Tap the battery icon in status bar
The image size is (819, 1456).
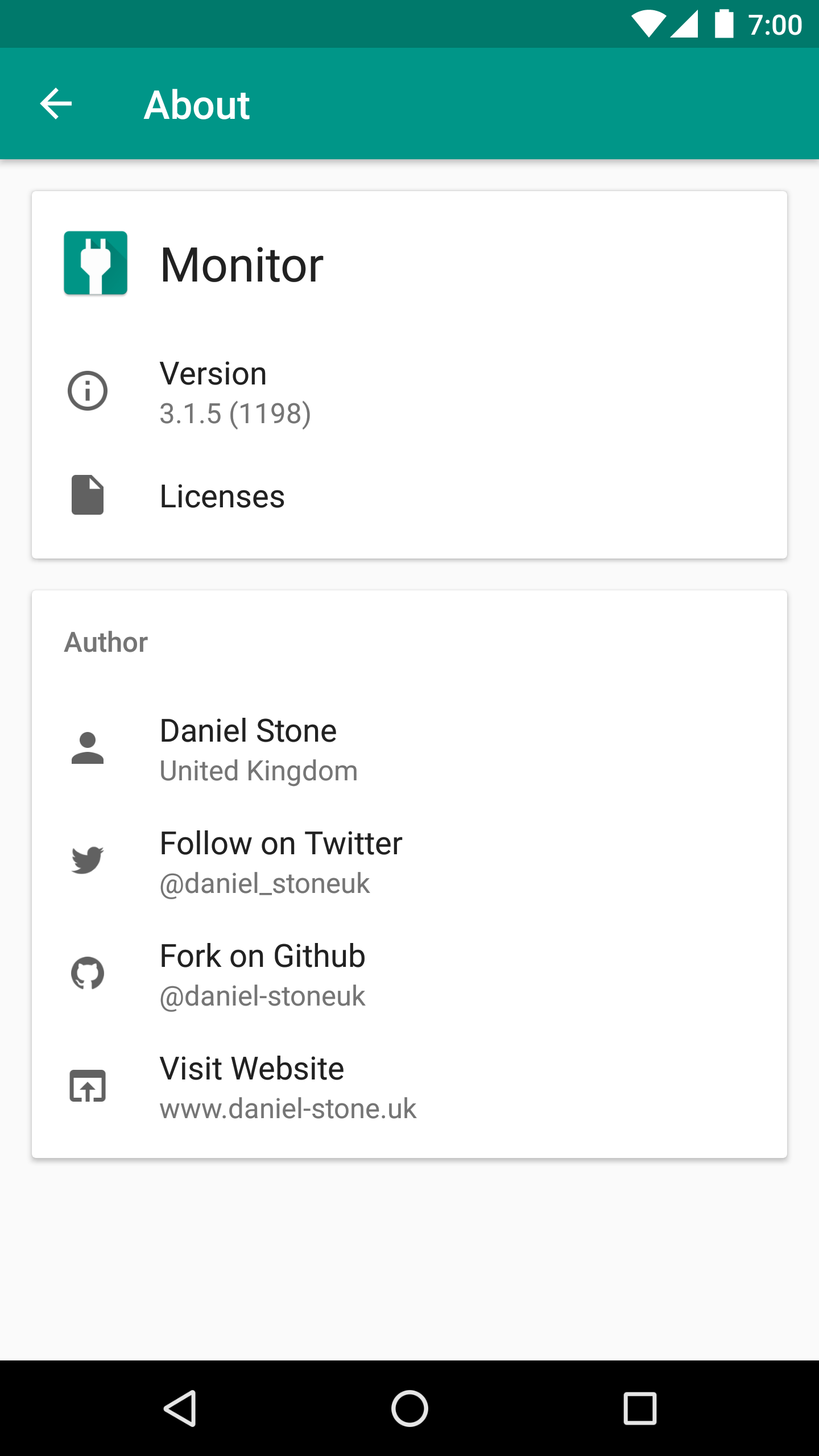(723, 24)
